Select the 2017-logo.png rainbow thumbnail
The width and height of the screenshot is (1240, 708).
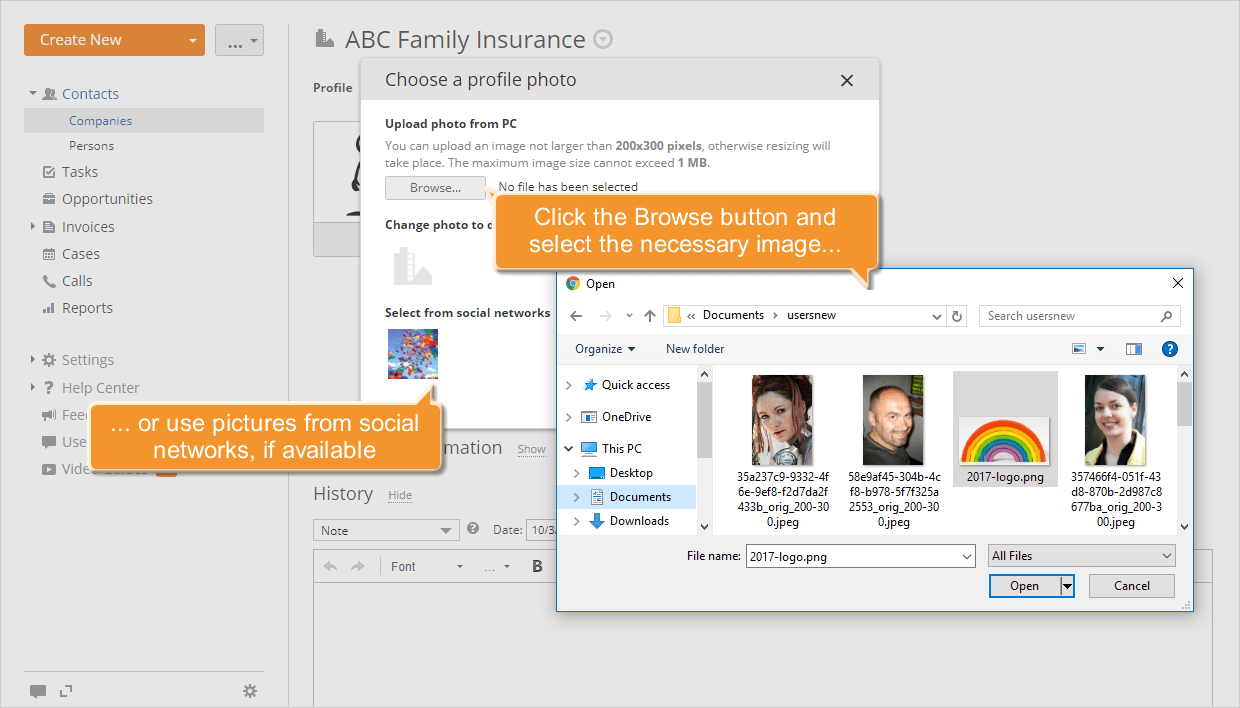pos(1004,440)
